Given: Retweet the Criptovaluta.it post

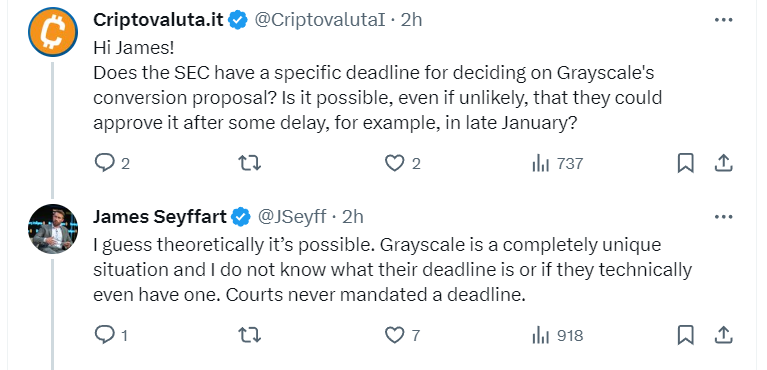Looking at the screenshot, I should pos(249,163).
